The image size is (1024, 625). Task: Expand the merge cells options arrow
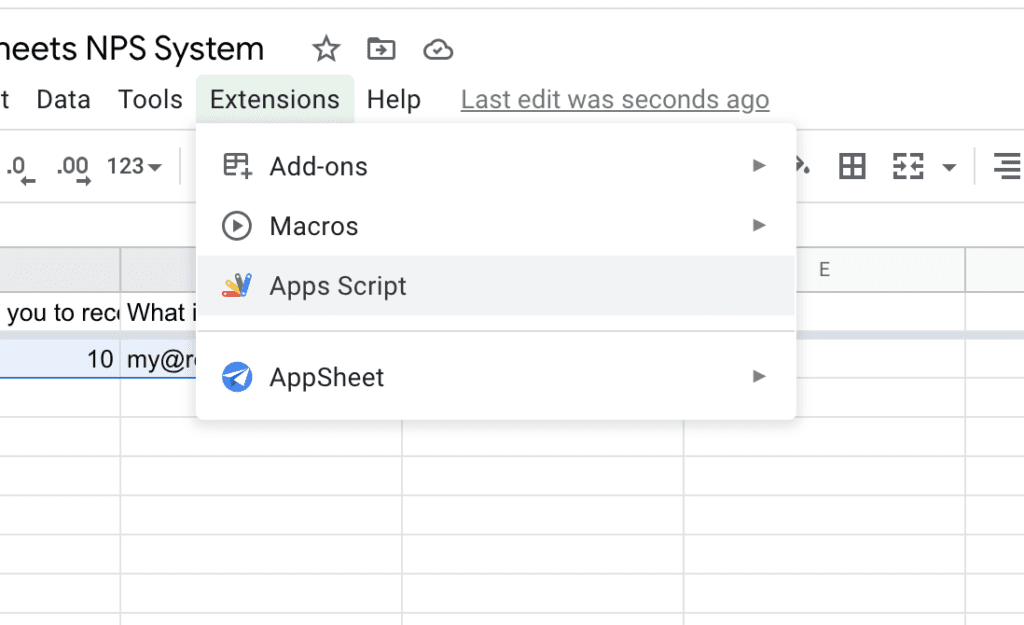[x=950, y=167]
